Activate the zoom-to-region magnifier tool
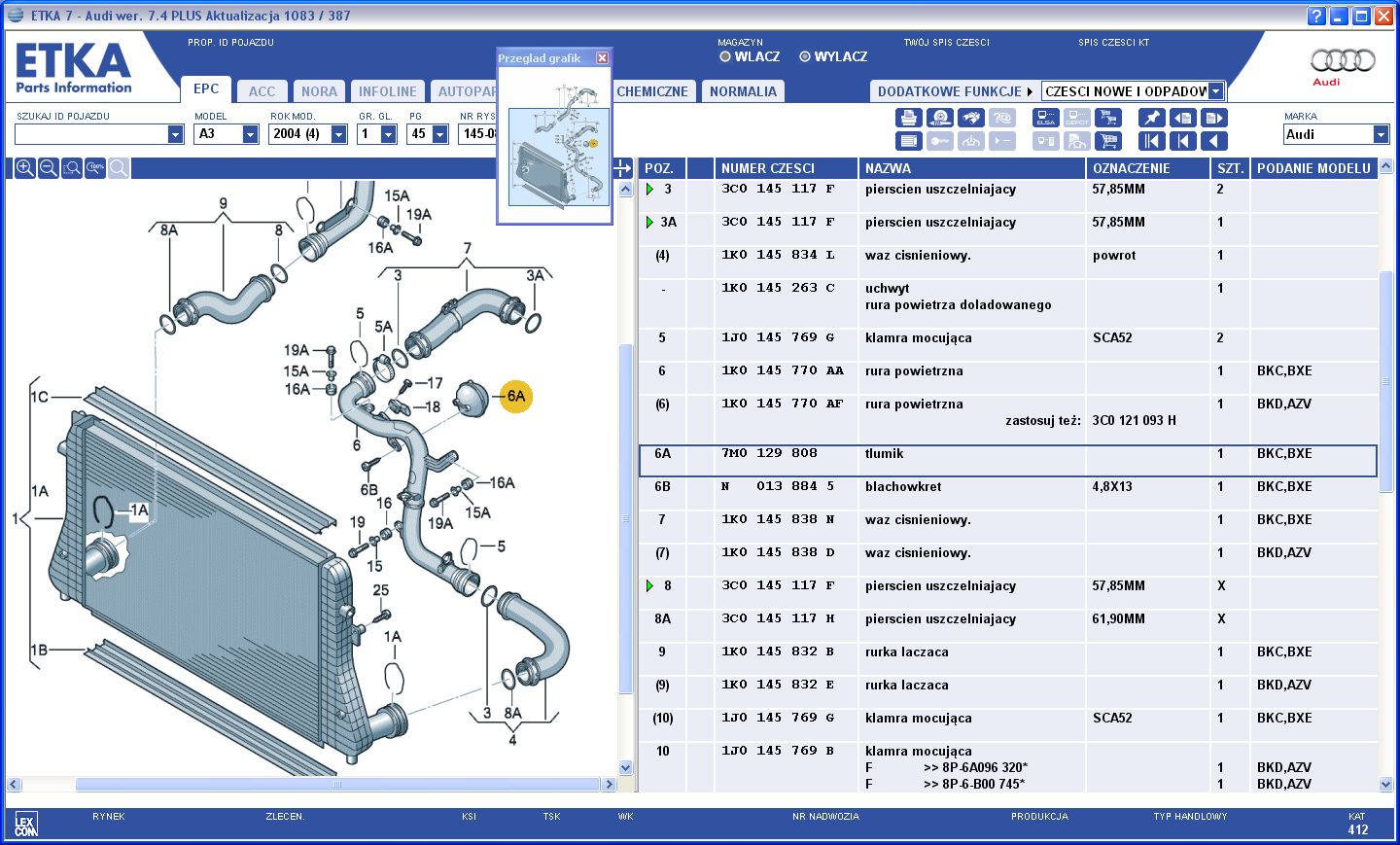 click(72, 168)
